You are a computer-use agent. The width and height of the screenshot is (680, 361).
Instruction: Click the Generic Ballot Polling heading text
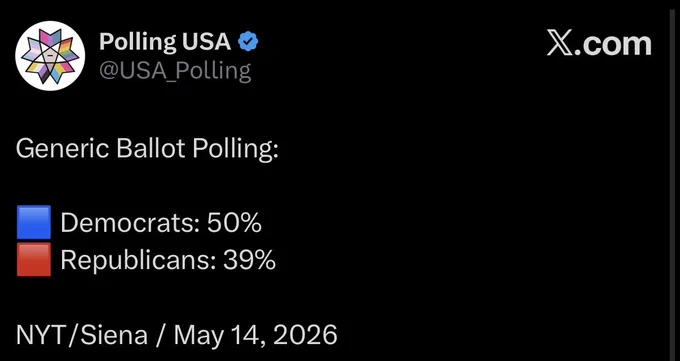[x=147, y=149]
